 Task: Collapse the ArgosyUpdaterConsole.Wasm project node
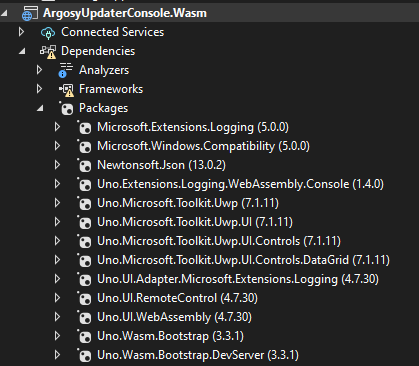coord(4,13)
